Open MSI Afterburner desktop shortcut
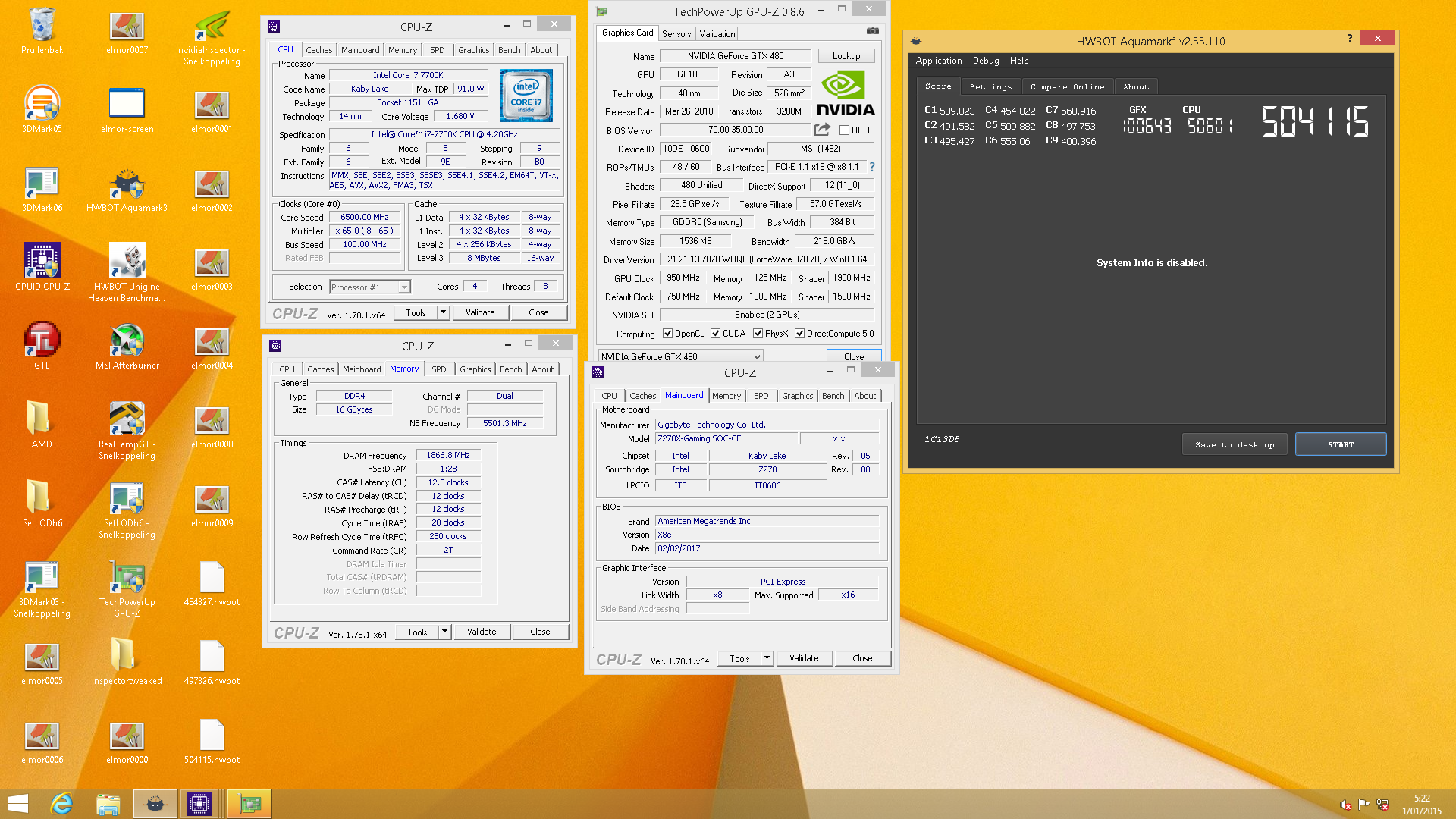The width and height of the screenshot is (1456, 819). tap(127, 347)
